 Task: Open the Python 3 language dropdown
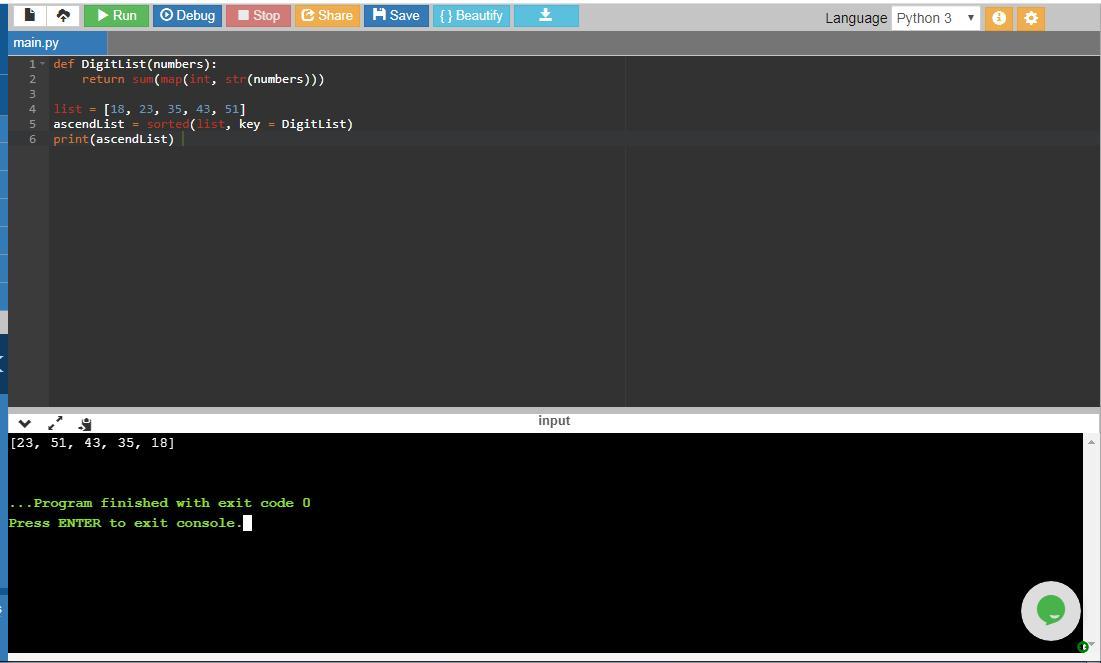point(935,18)
